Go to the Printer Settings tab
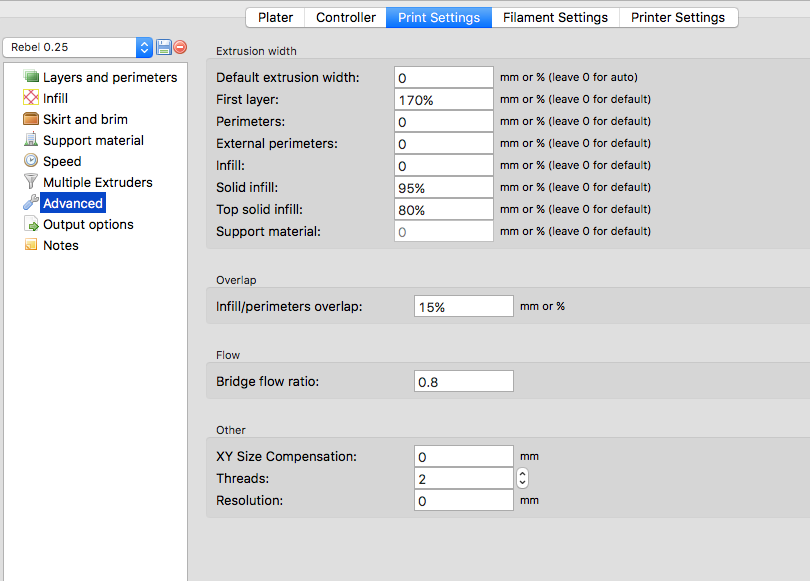This screenshot has width=810, height=581. [678, 17]
